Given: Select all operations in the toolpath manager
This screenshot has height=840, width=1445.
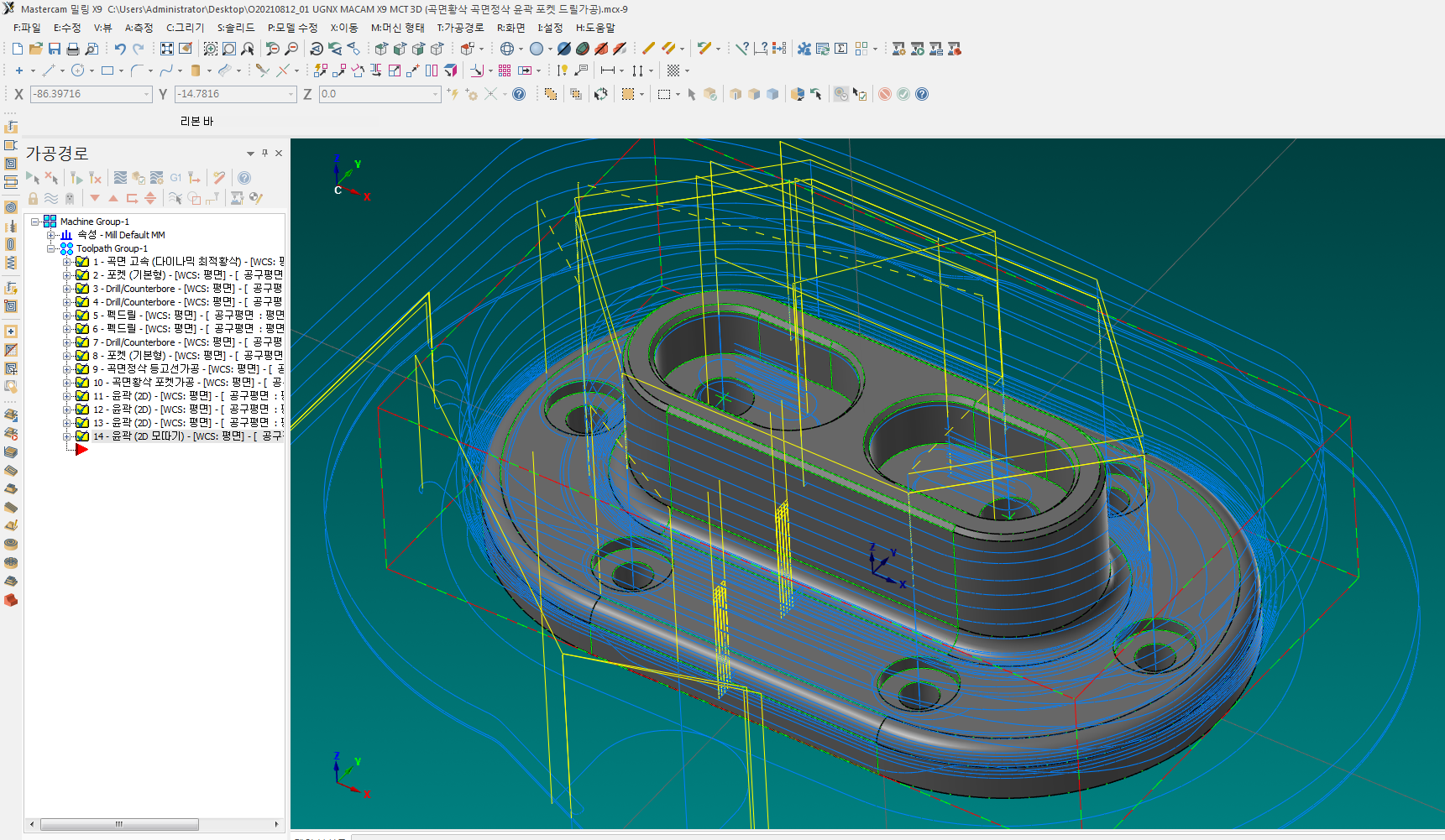Looking at the screenshot, I should (x=33, y=178).
